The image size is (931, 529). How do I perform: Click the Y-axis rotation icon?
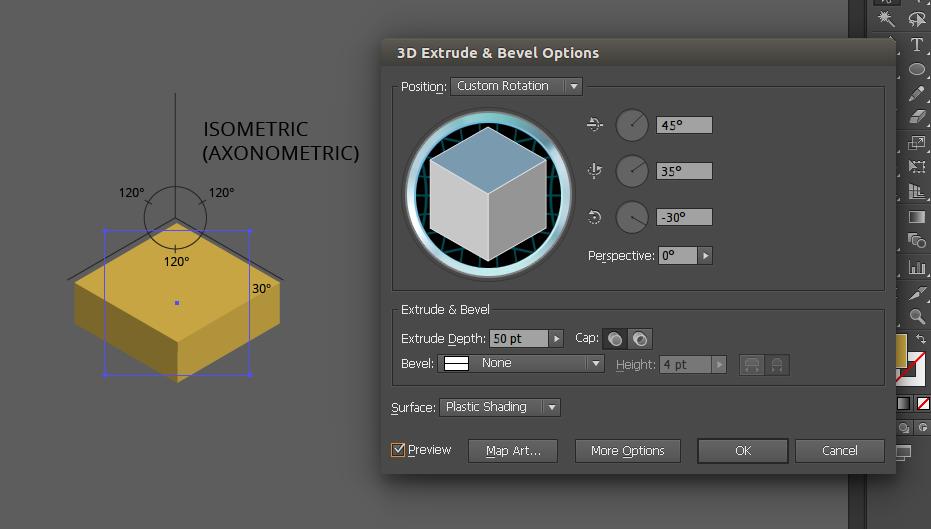(x=594, y=171)
